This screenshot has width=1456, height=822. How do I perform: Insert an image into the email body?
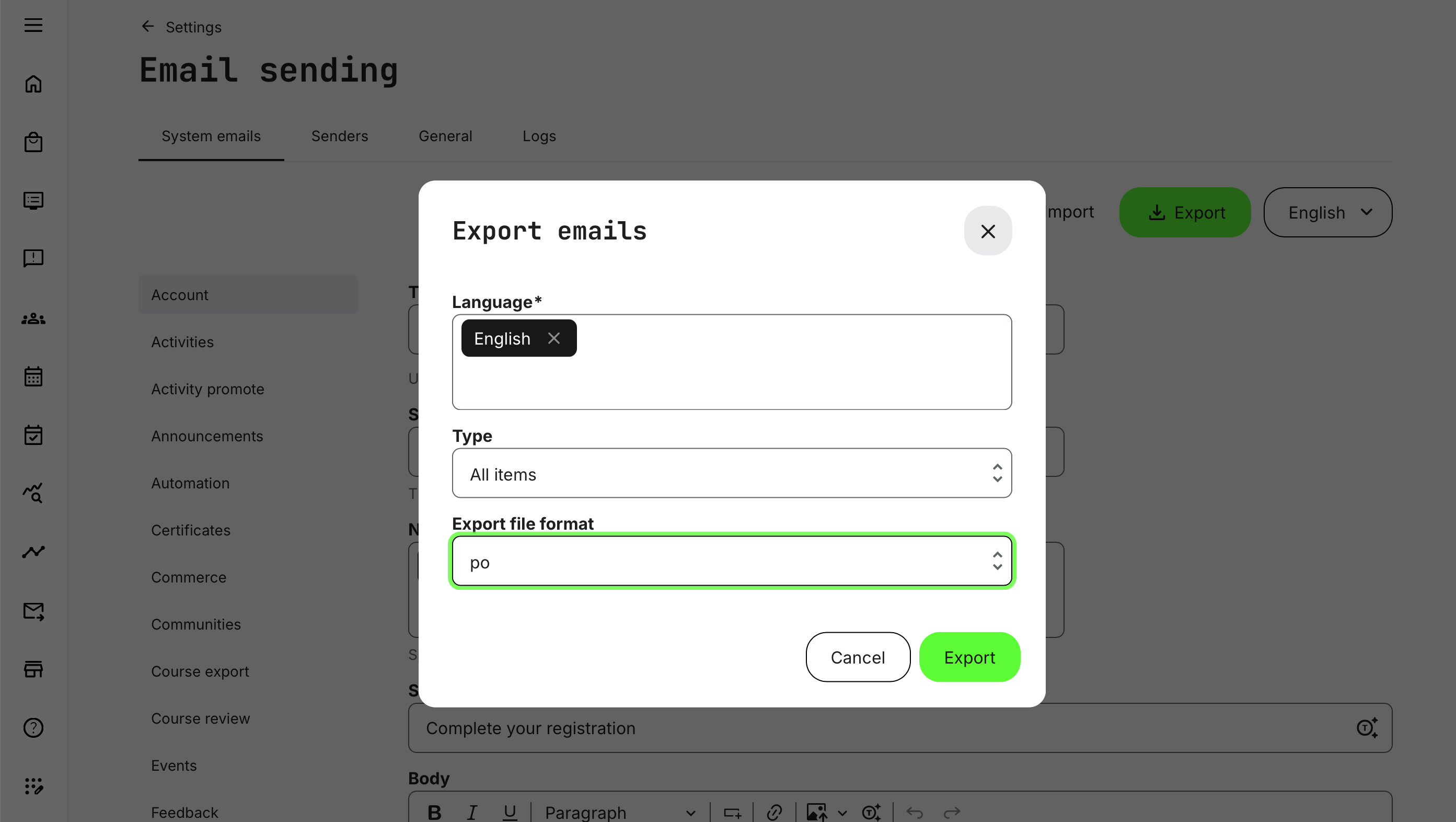tap(816, 813)
